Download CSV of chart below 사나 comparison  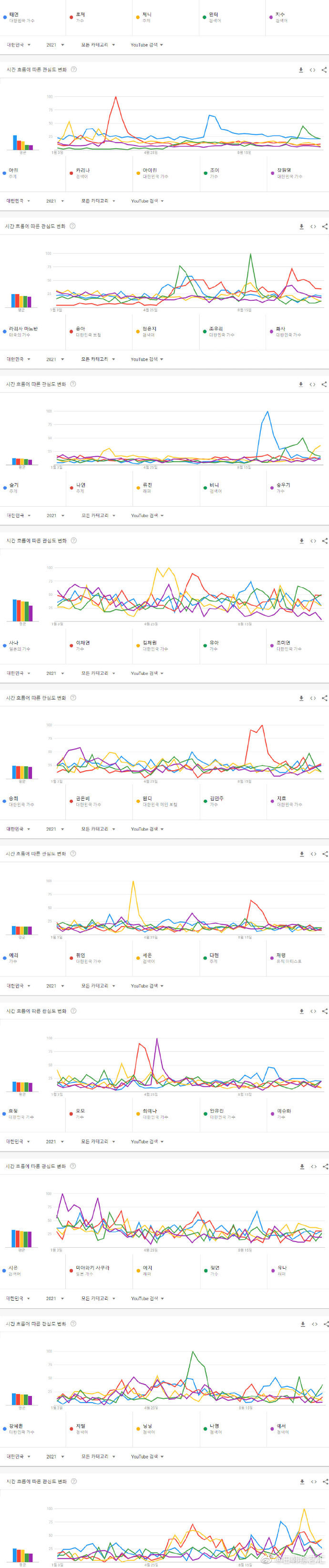coord(301,698)
